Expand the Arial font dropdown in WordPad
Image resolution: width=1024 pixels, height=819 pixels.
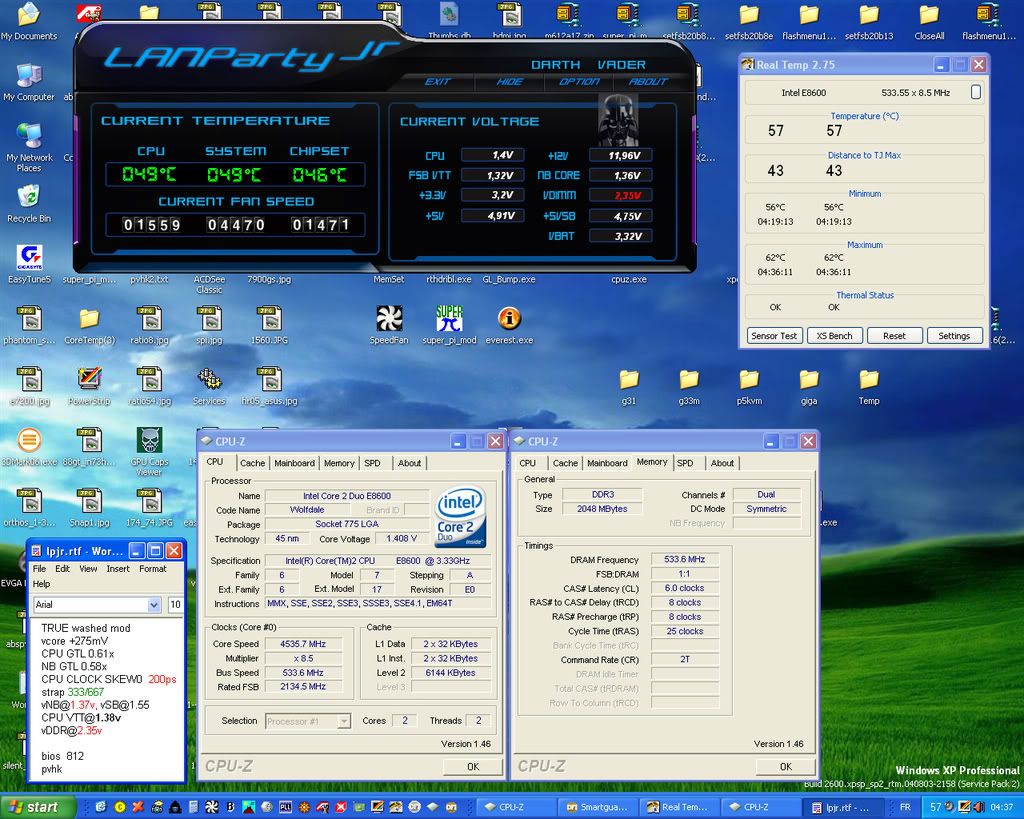(x=154, y=605)
